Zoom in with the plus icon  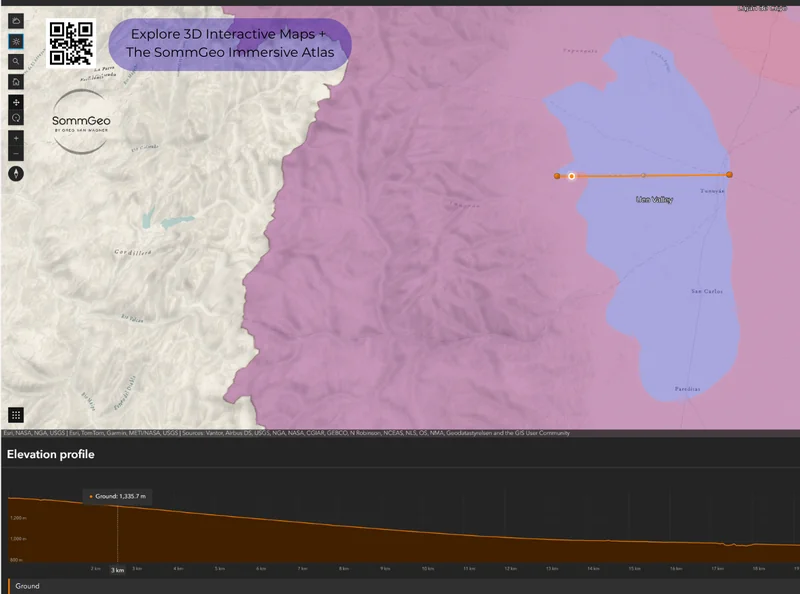coord(16,140)
